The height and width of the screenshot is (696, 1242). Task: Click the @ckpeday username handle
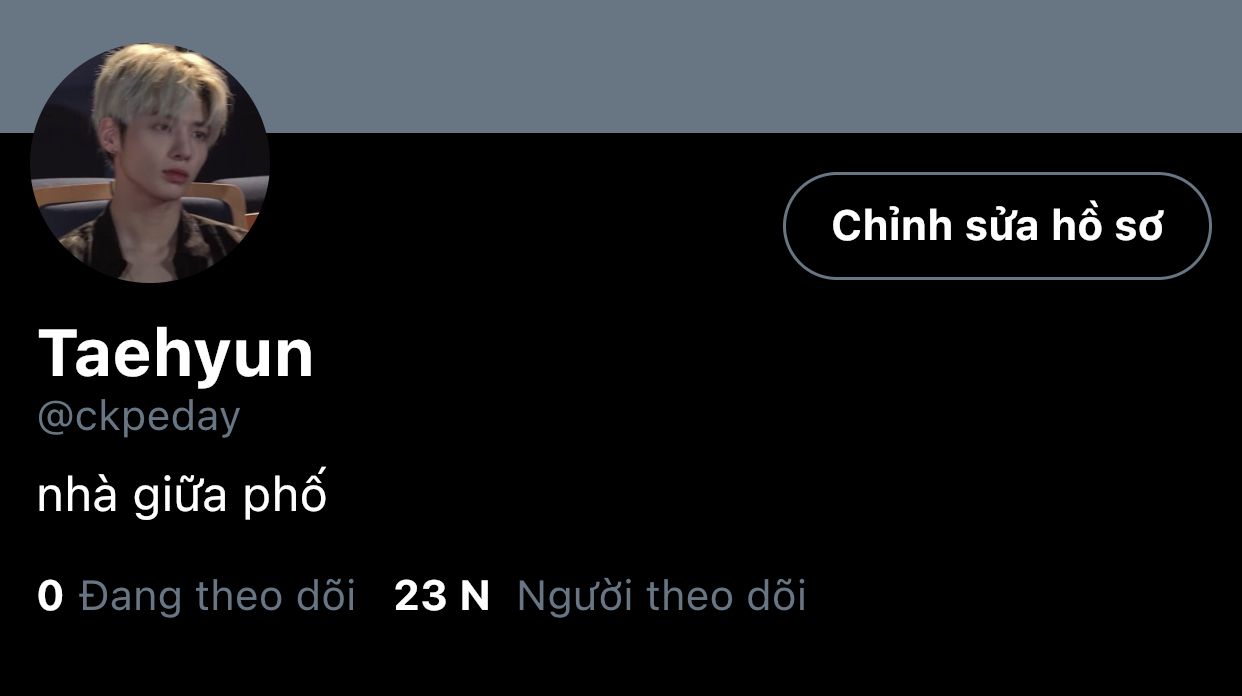139,417
